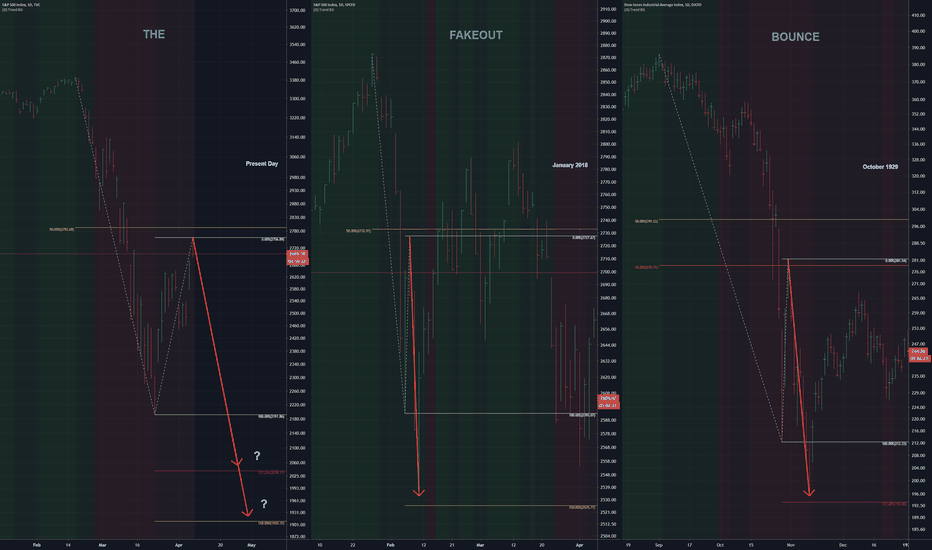
Task: Select the red arrow drawing on the October 1929 chart
Action: tap(798, 378)
